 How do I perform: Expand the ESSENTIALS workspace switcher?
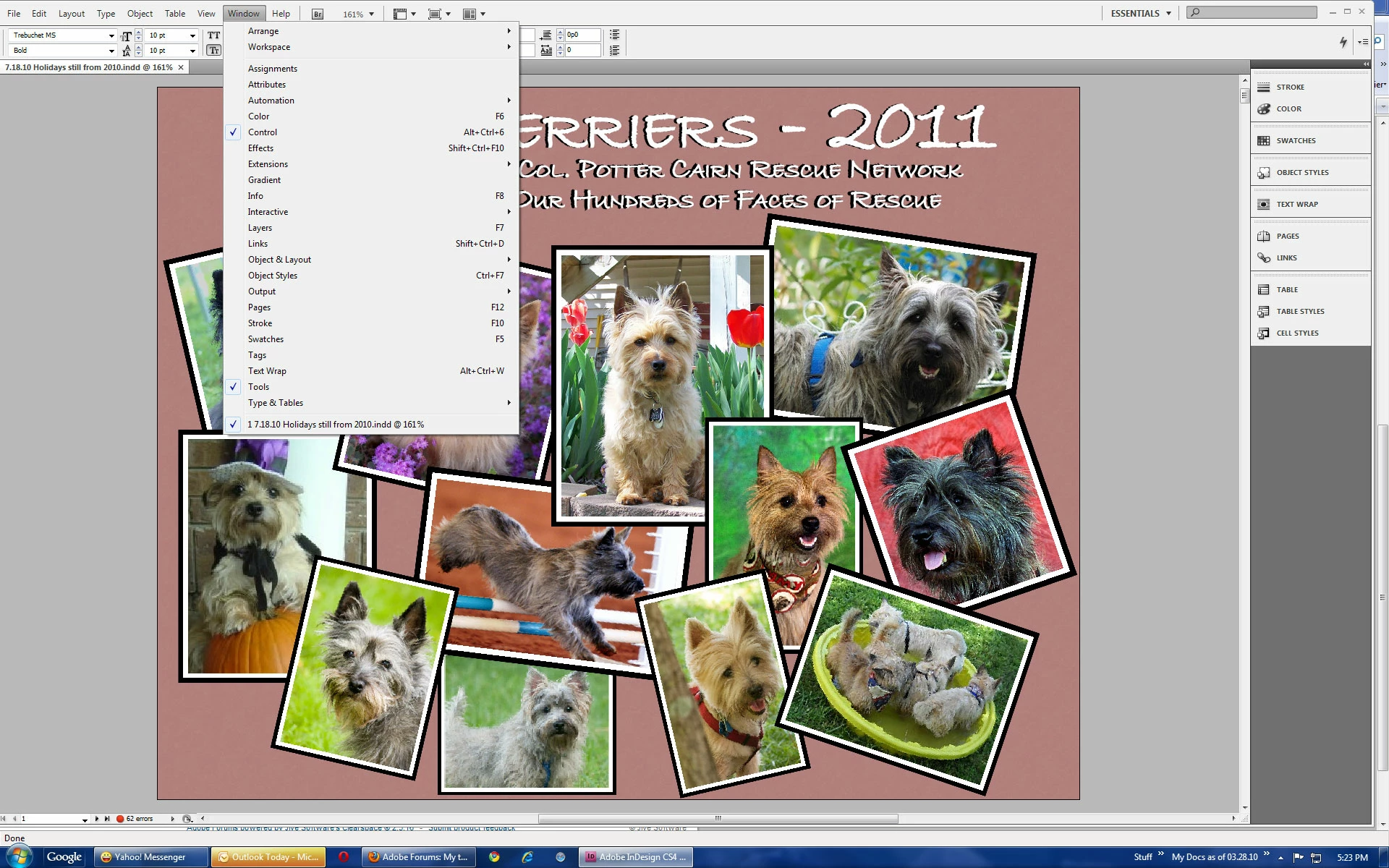coord(1141,13)
